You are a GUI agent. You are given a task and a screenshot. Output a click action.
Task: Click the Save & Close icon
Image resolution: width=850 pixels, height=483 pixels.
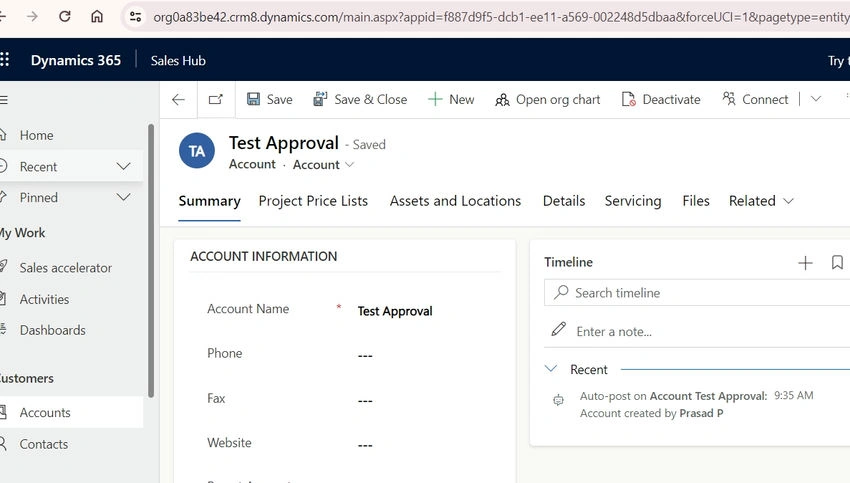click(320, 99)
